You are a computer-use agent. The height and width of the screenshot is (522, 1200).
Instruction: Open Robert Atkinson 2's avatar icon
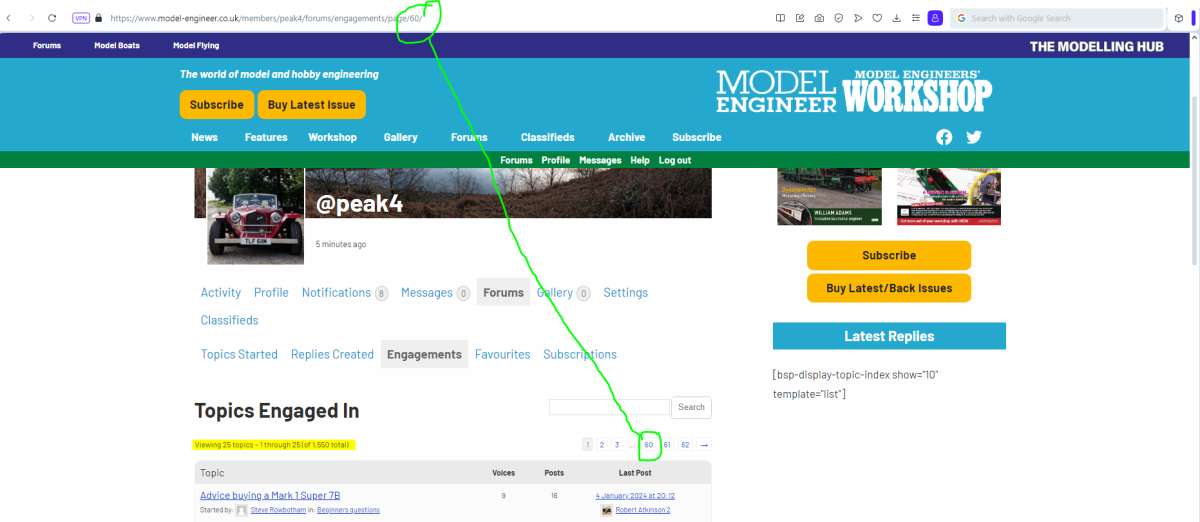pos(607,510)
